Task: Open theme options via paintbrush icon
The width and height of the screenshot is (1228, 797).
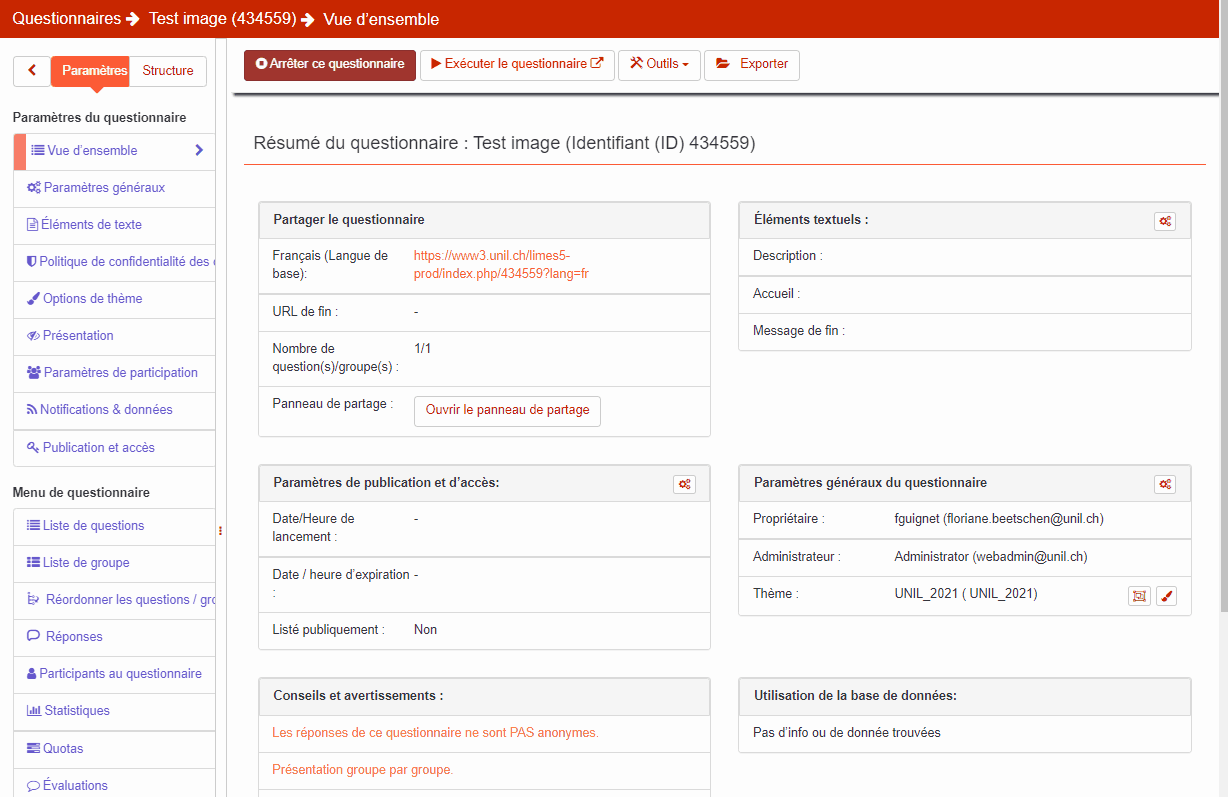Action: coord(1166,596)
